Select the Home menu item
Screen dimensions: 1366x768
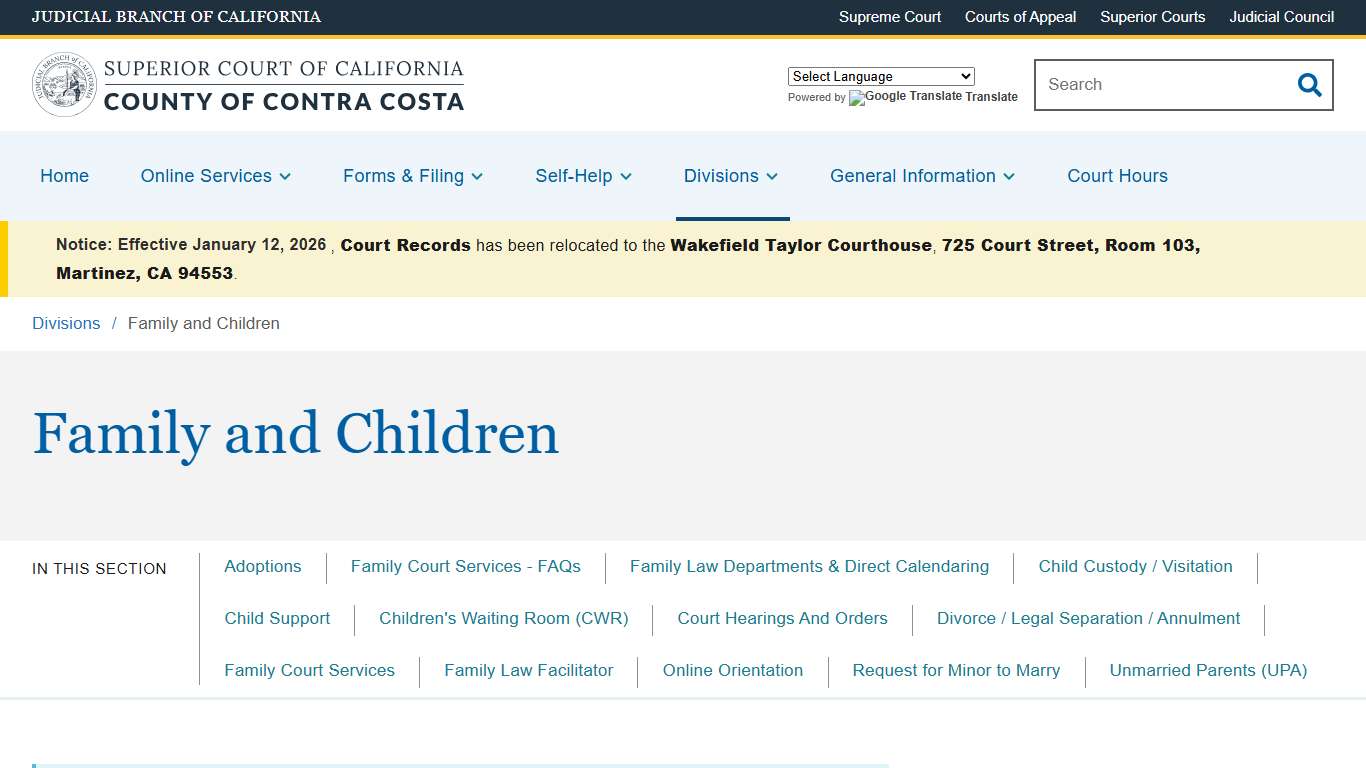pos(64,176)
